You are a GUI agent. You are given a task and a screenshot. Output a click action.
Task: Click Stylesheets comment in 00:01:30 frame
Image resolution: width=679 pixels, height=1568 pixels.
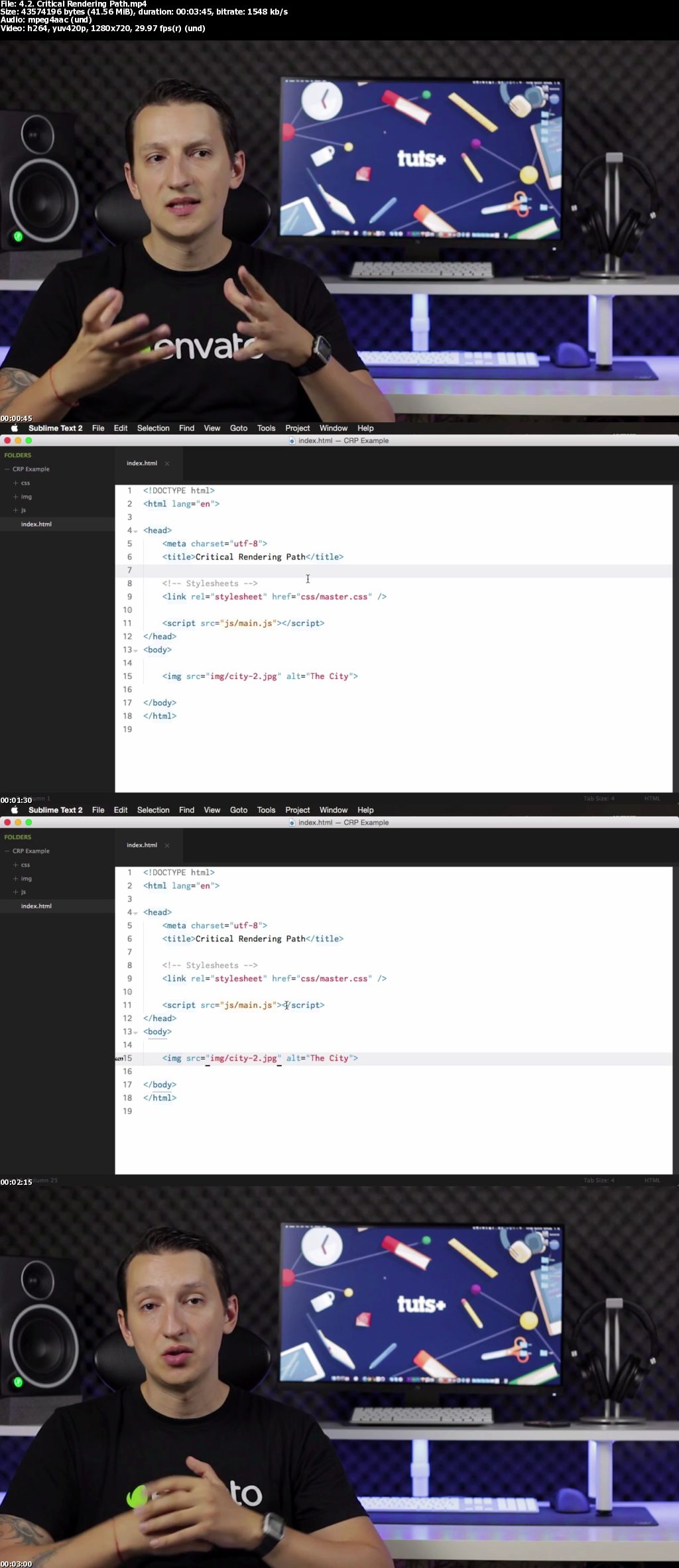tap(210, 583)
